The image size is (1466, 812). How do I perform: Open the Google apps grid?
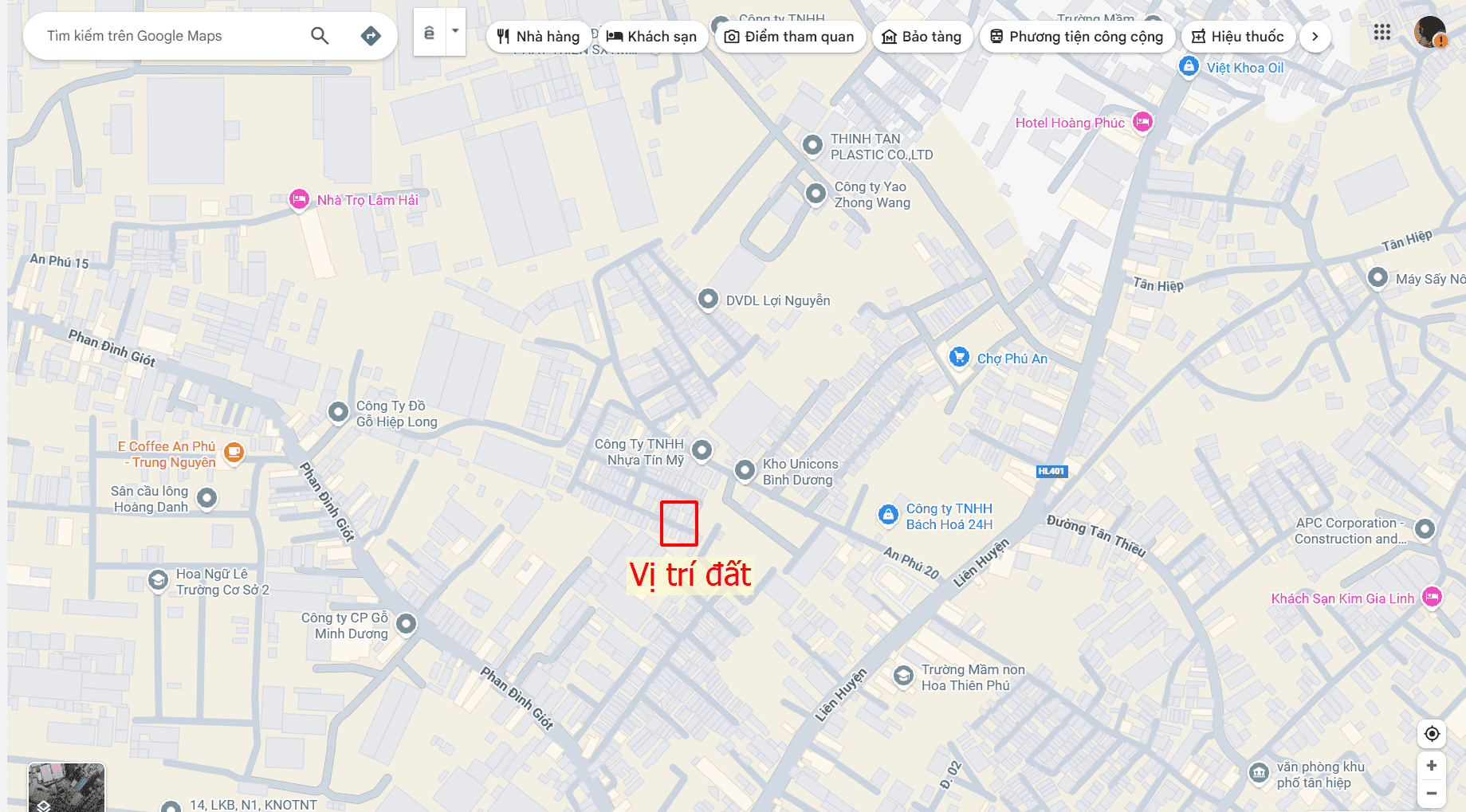[x=1382, y=33]
